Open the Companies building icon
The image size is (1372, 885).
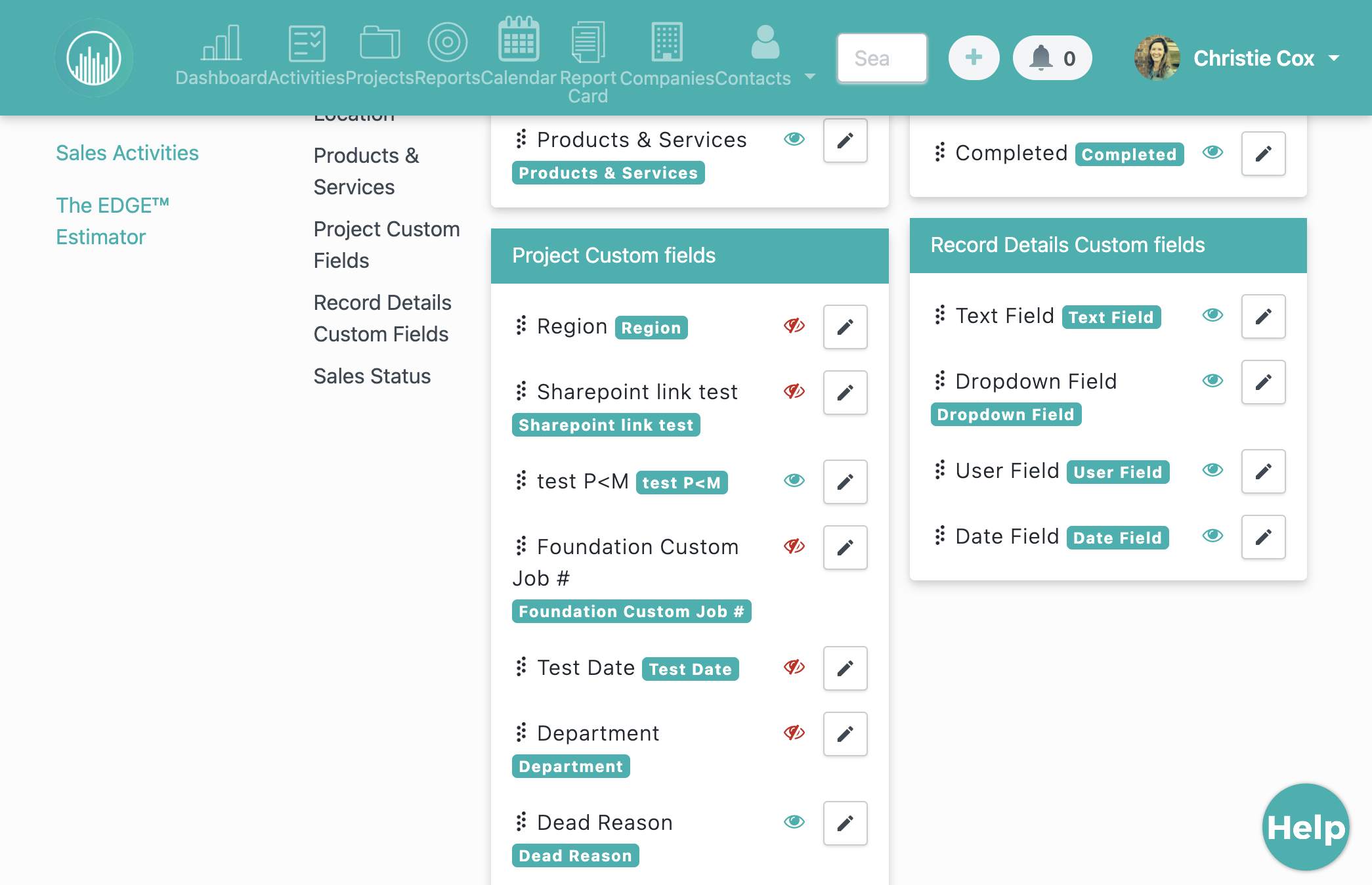click(667, 42)
